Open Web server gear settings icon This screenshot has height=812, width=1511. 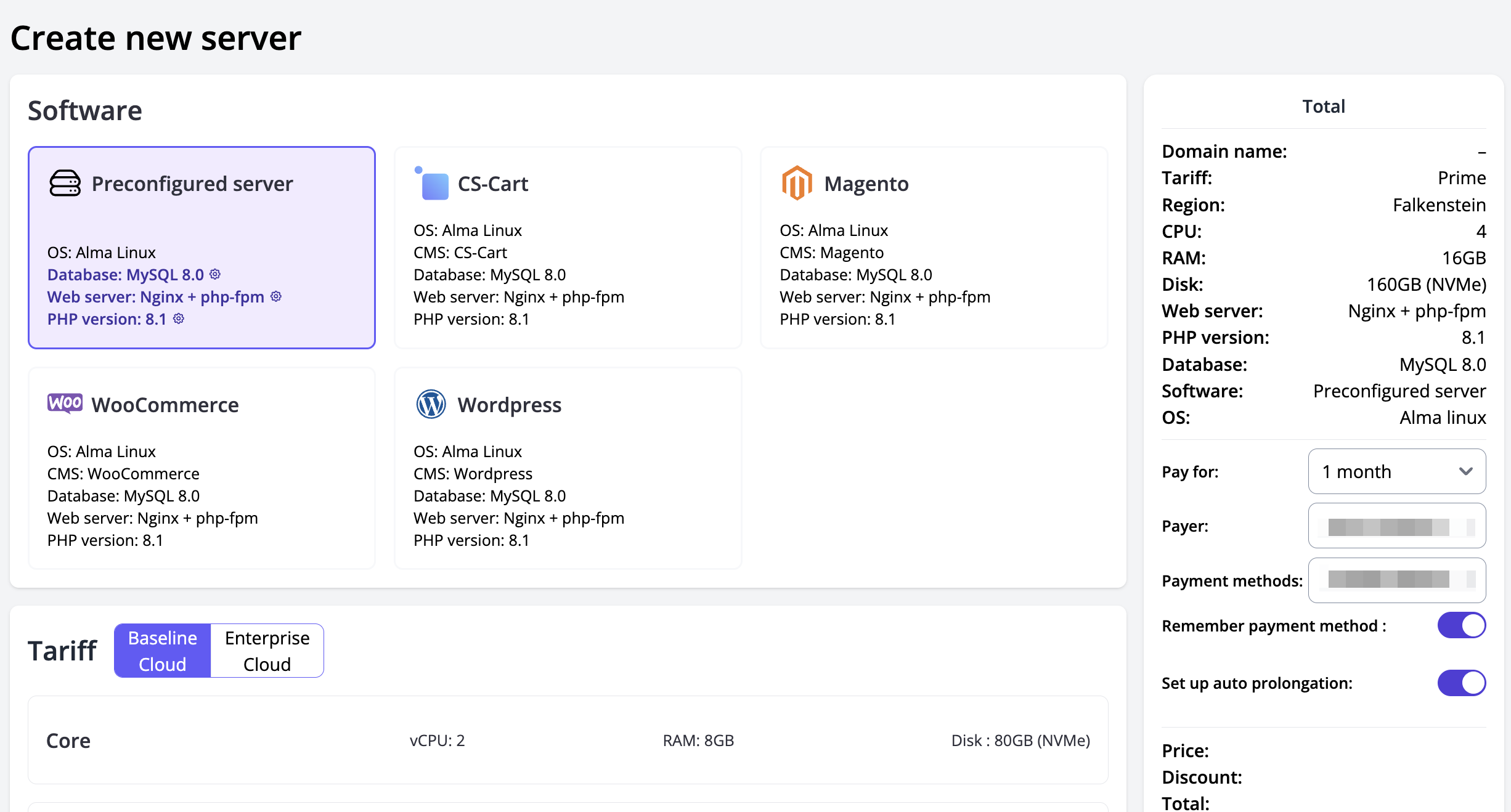(x=276, y=296)
